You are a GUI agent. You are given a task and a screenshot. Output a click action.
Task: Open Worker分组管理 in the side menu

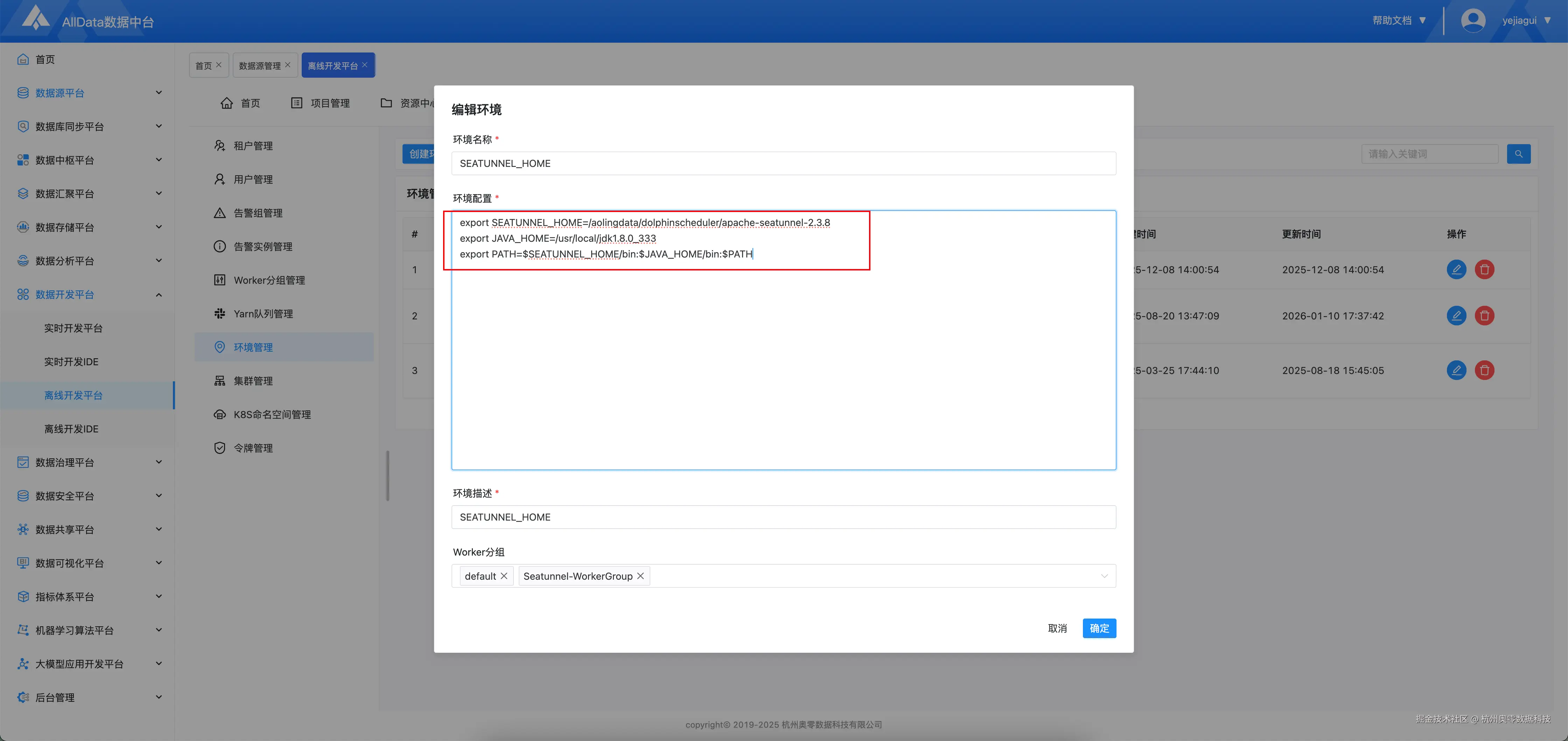tap(269, 281)
